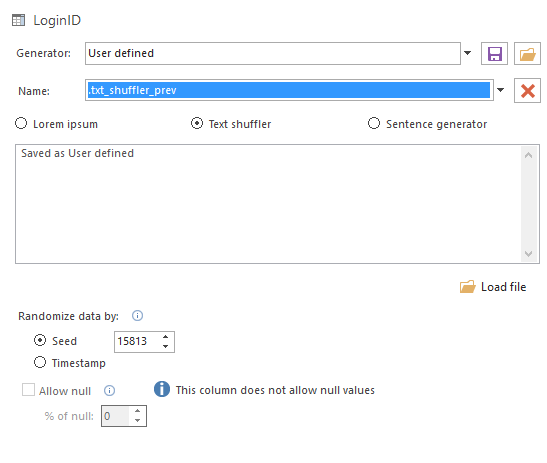Viewport: 547px width, 463px height.
Task: Increase the Seed value with up arrow
Action: coord(165,337)
